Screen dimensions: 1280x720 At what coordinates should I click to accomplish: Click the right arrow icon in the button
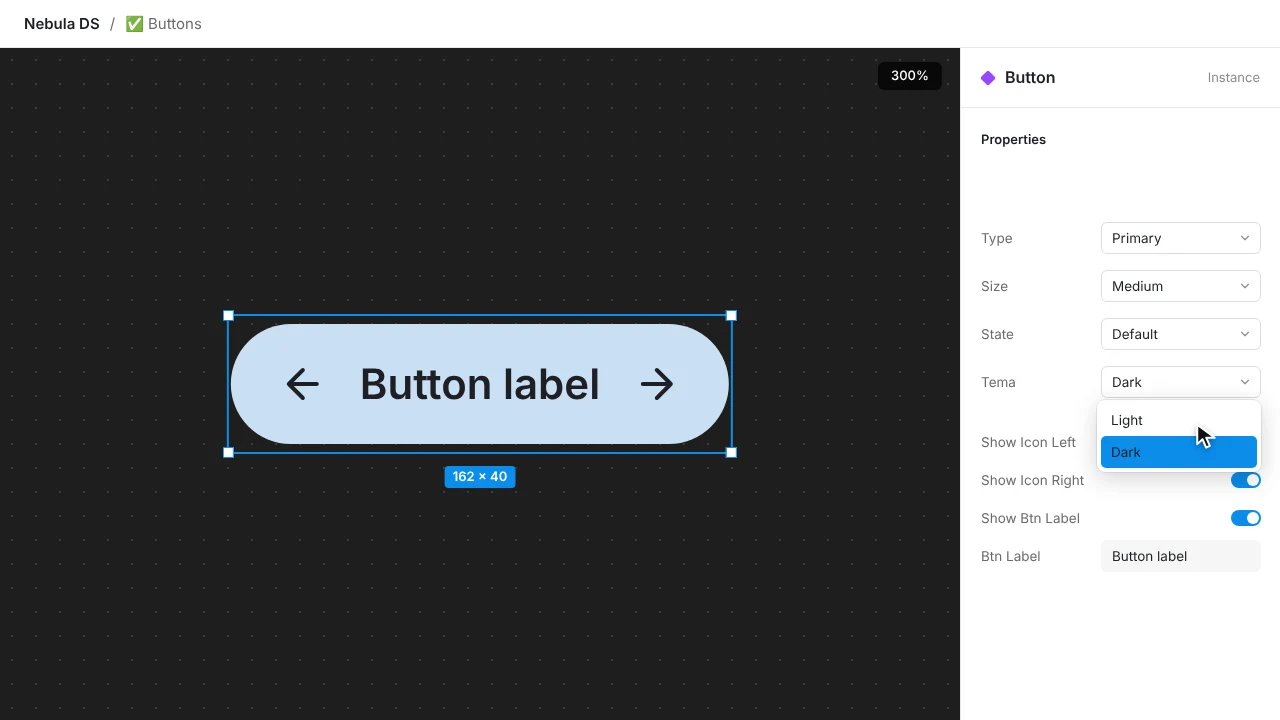[x=657, y=384]
